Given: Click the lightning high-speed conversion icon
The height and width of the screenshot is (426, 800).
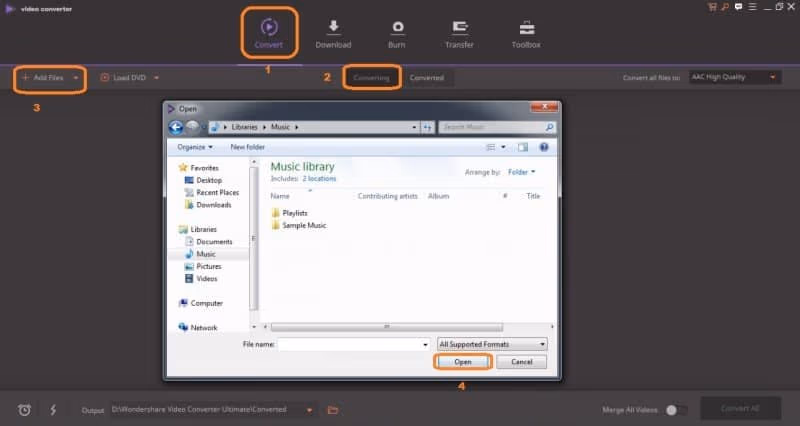Looking at the screenshot, I should tap(53, 410).
